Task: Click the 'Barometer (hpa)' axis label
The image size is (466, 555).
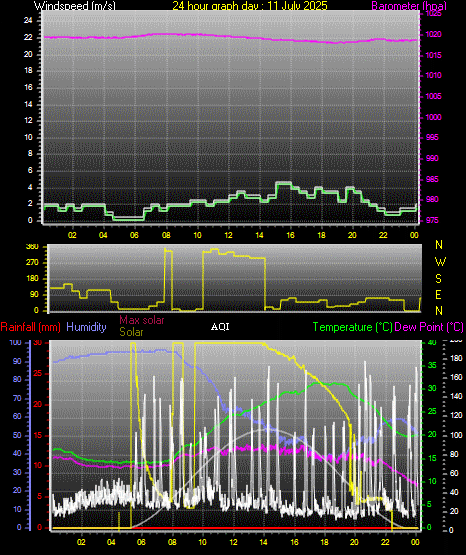Action: tap(409, 6)
